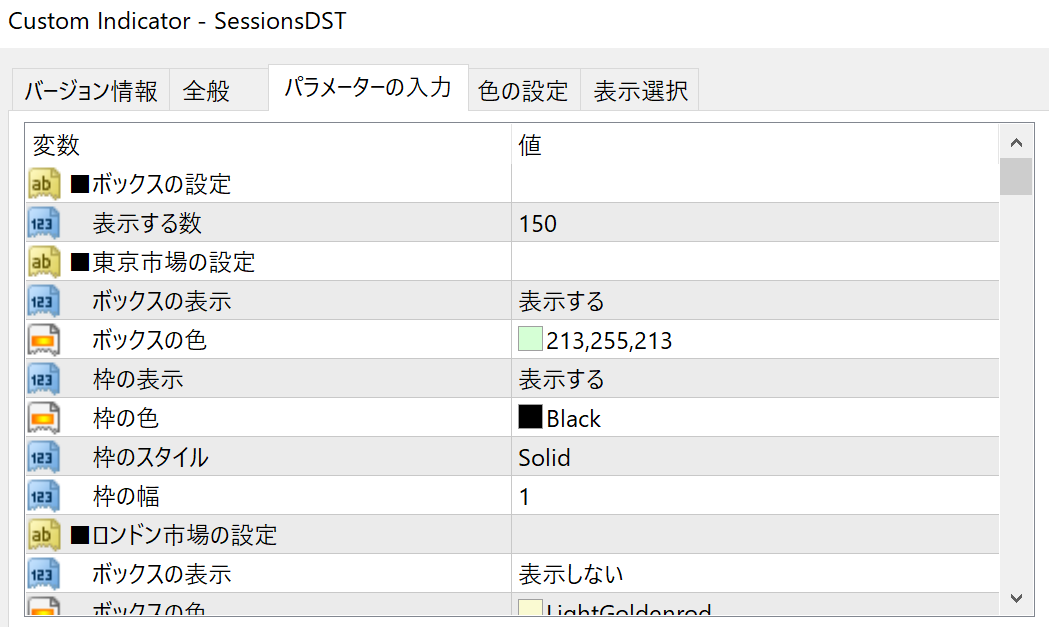This screenshot has height=627, width=1049.
Task: Click the string icon beside ■ロンドン市場の設定
Action: pos(44,535)
